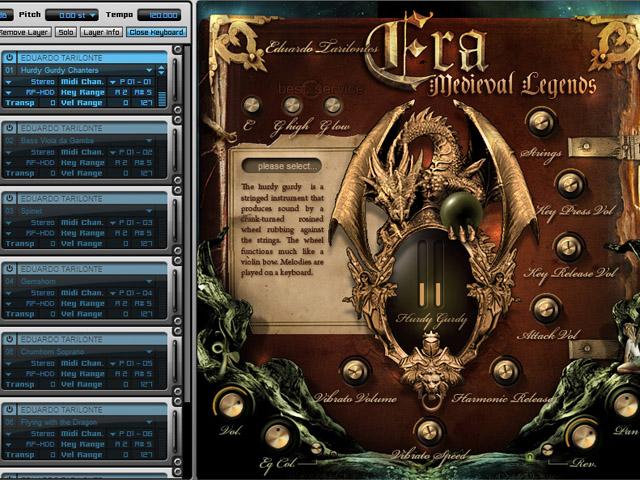Click Vel Range high value 127 in layer 01
This screenshot has width=640, height=480.
pyautogui.click(x=146, y=103)
